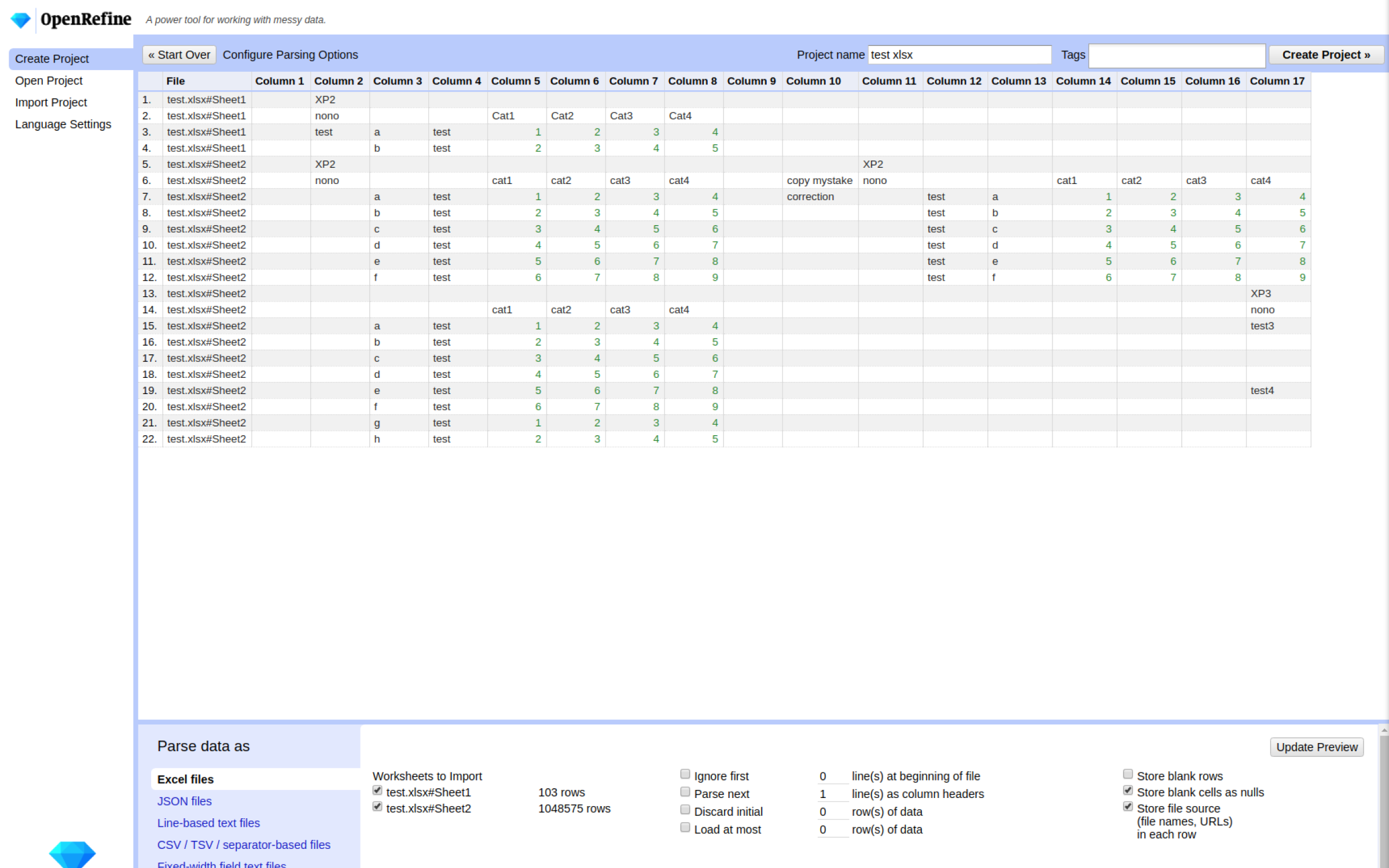Toggle Parse next lines as column headers
Image resolution: width=1389 pixels, height=868 pixels.
tap(685, 792)
